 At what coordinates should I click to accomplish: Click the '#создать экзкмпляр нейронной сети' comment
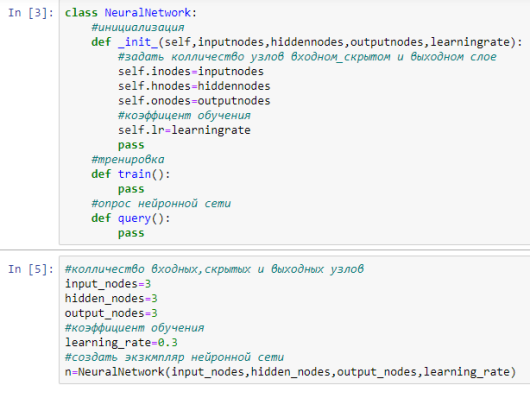coord(174,357)
